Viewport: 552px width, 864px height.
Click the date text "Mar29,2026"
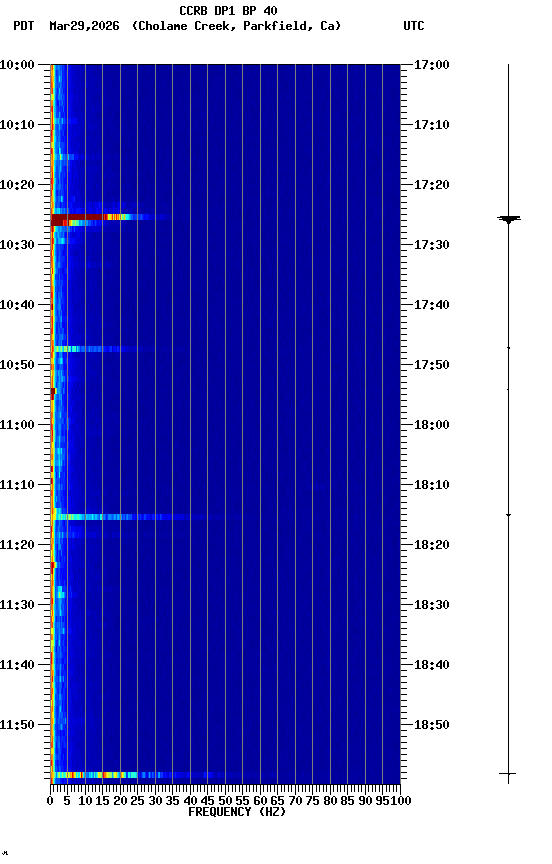[84, 26]
